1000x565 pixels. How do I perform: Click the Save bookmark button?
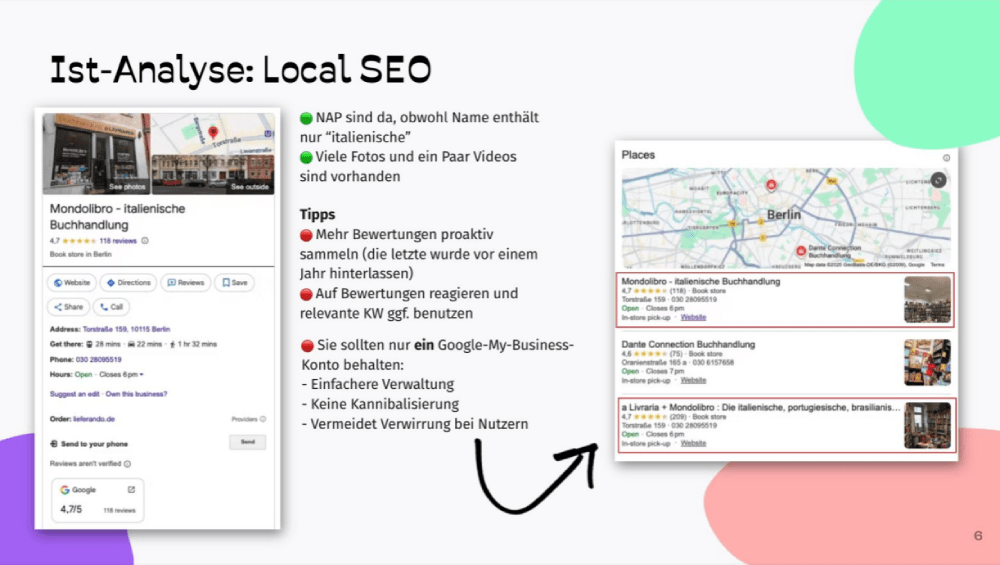point(235,282)
